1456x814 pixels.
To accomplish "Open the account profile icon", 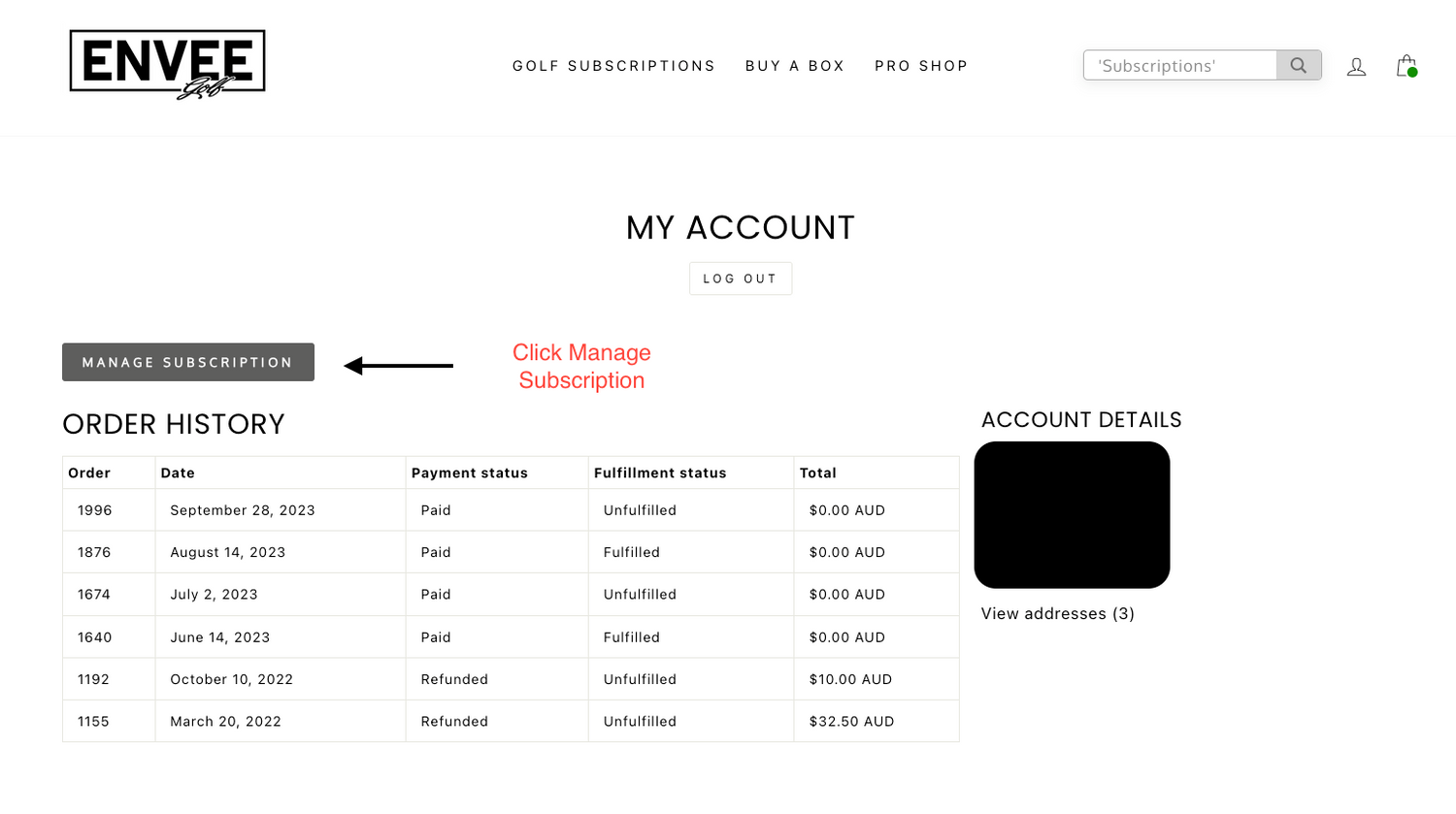I will coord(1356,67).
